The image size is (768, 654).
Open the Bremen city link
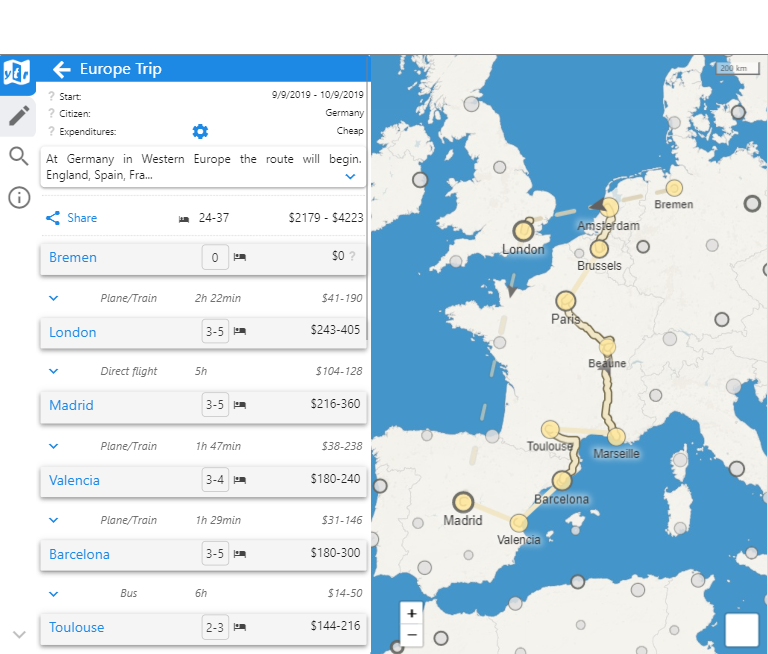click(72, 257)
